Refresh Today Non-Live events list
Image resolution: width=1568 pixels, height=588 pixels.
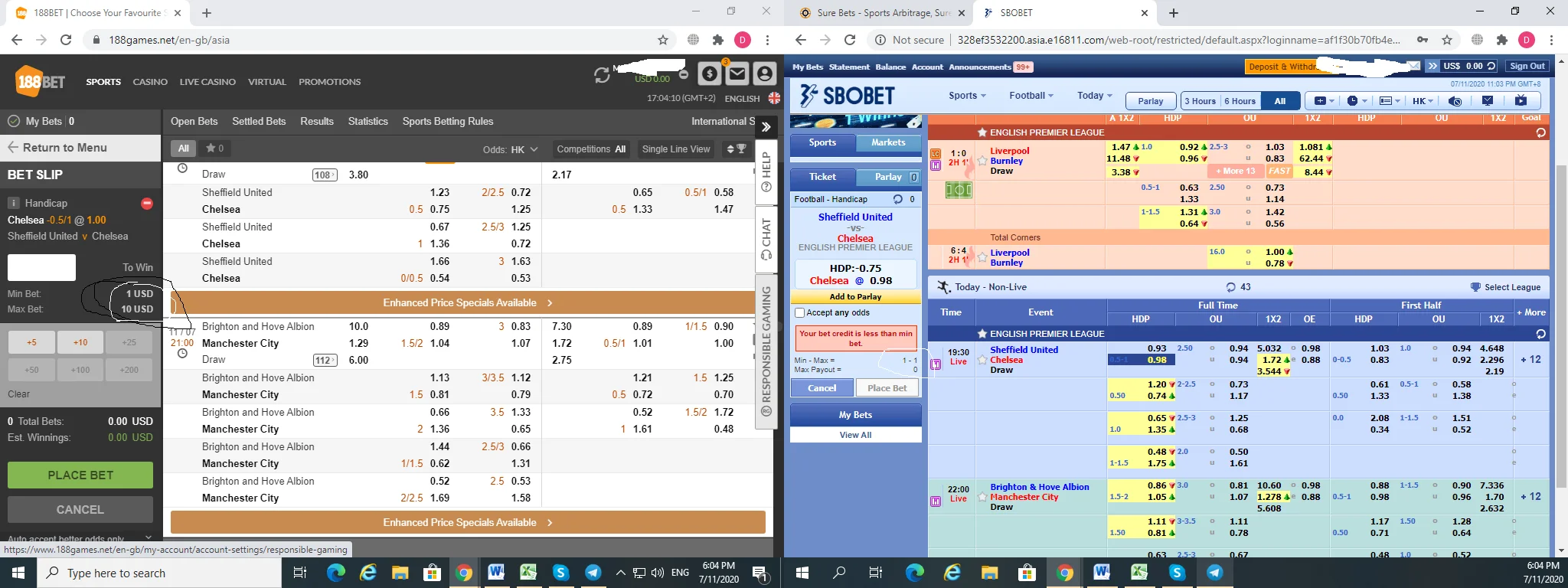coord(1230,287)
